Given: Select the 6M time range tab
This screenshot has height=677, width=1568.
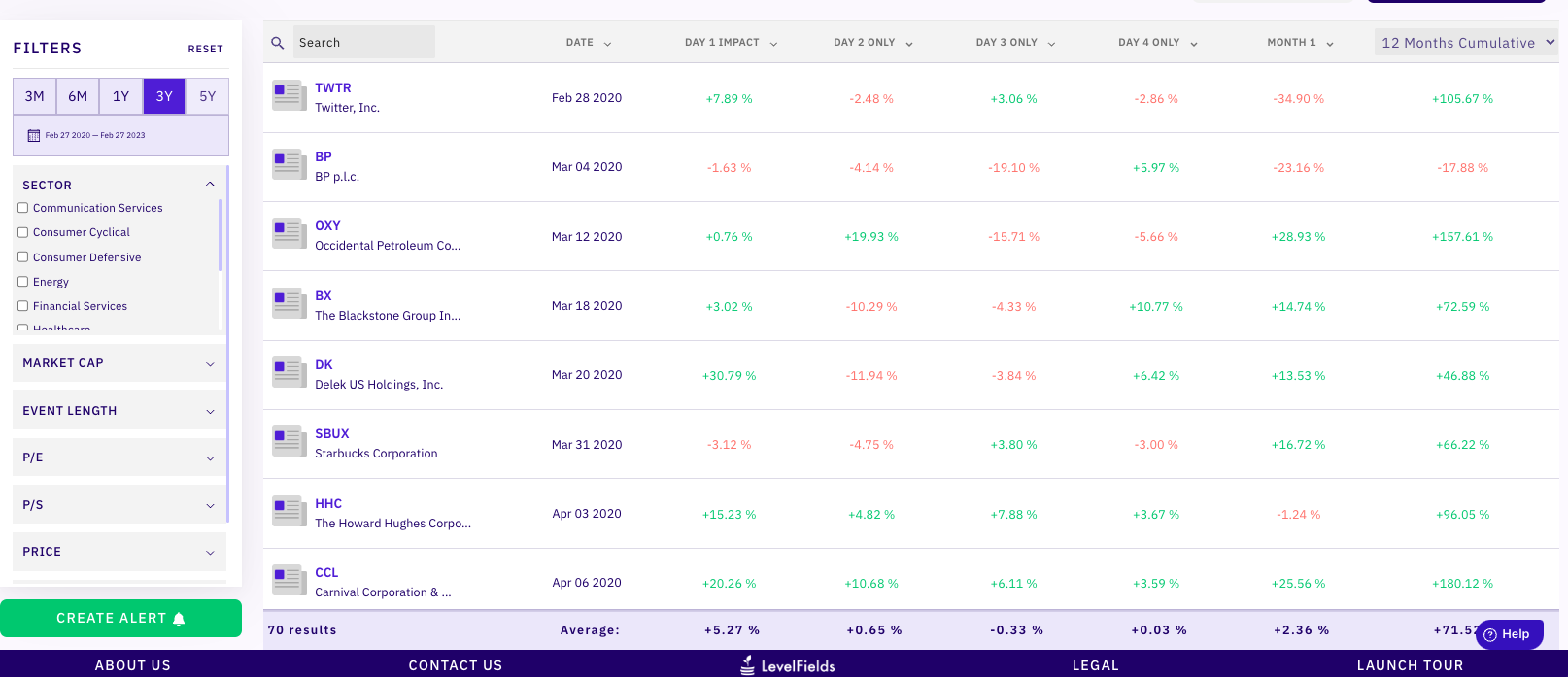Looking at the screenshot, I should pyautogui.click(x=78, y=96).
